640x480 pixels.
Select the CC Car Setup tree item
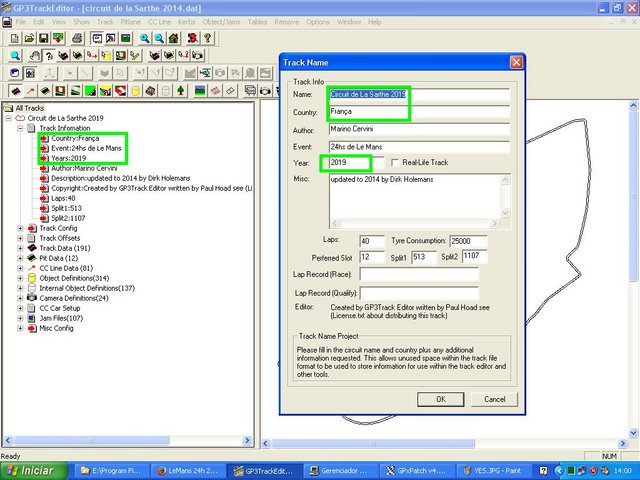pos(60,308)
